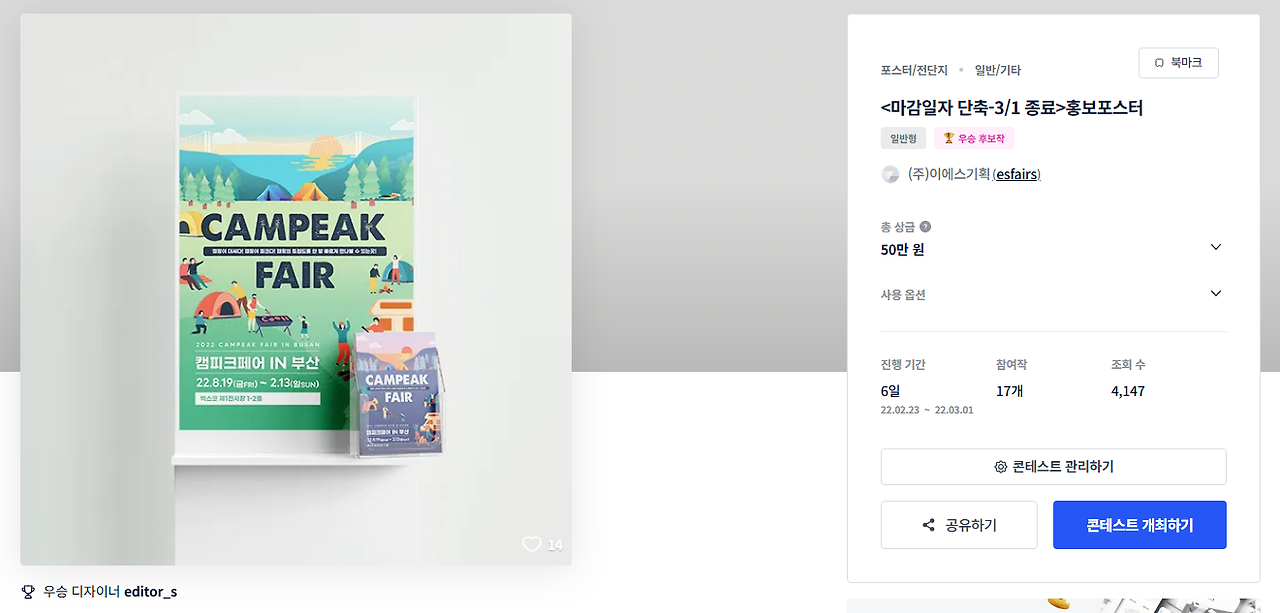Viewport: 1280px width, 613px height.
Task: Click the esfairs company avatar icon
Action: (x=890, y=174)
